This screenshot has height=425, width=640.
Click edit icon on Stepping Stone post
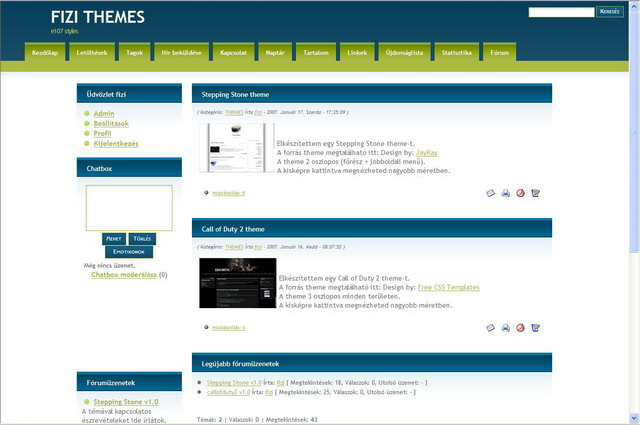(536, 193)
